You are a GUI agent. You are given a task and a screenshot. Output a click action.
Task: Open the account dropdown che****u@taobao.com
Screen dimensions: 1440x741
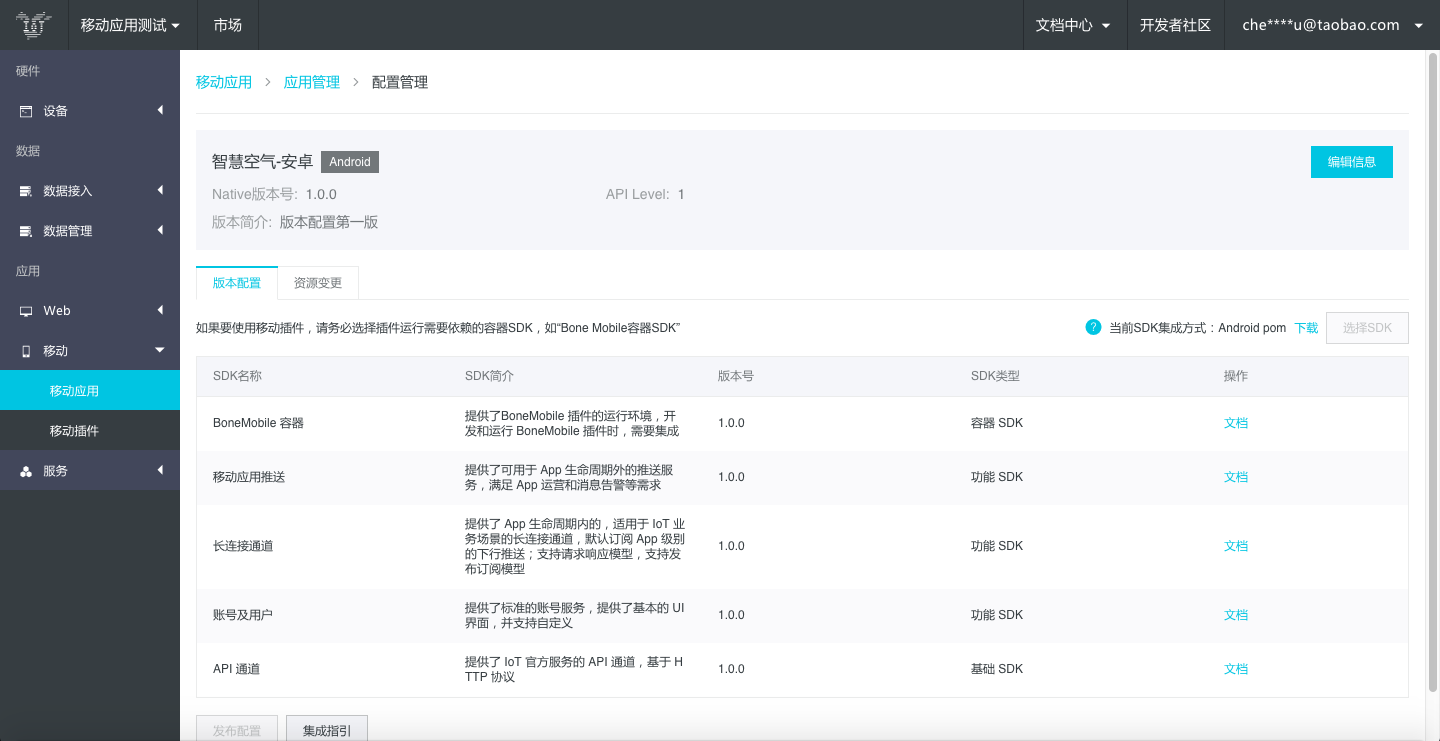click(1332, 25)
